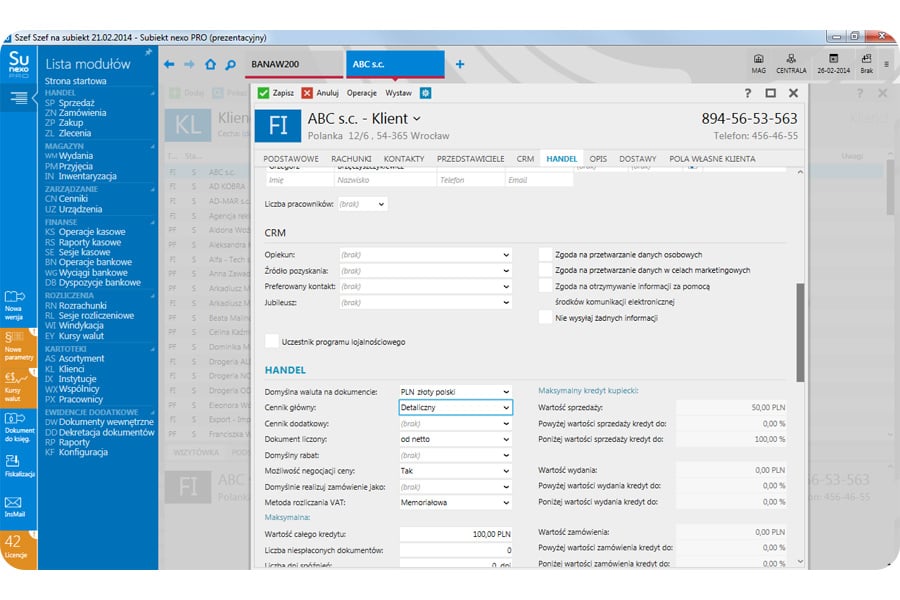Click the settings gear next to Wystaw
900x600 pixels.
pyautogui.click(x=425, y=93)
